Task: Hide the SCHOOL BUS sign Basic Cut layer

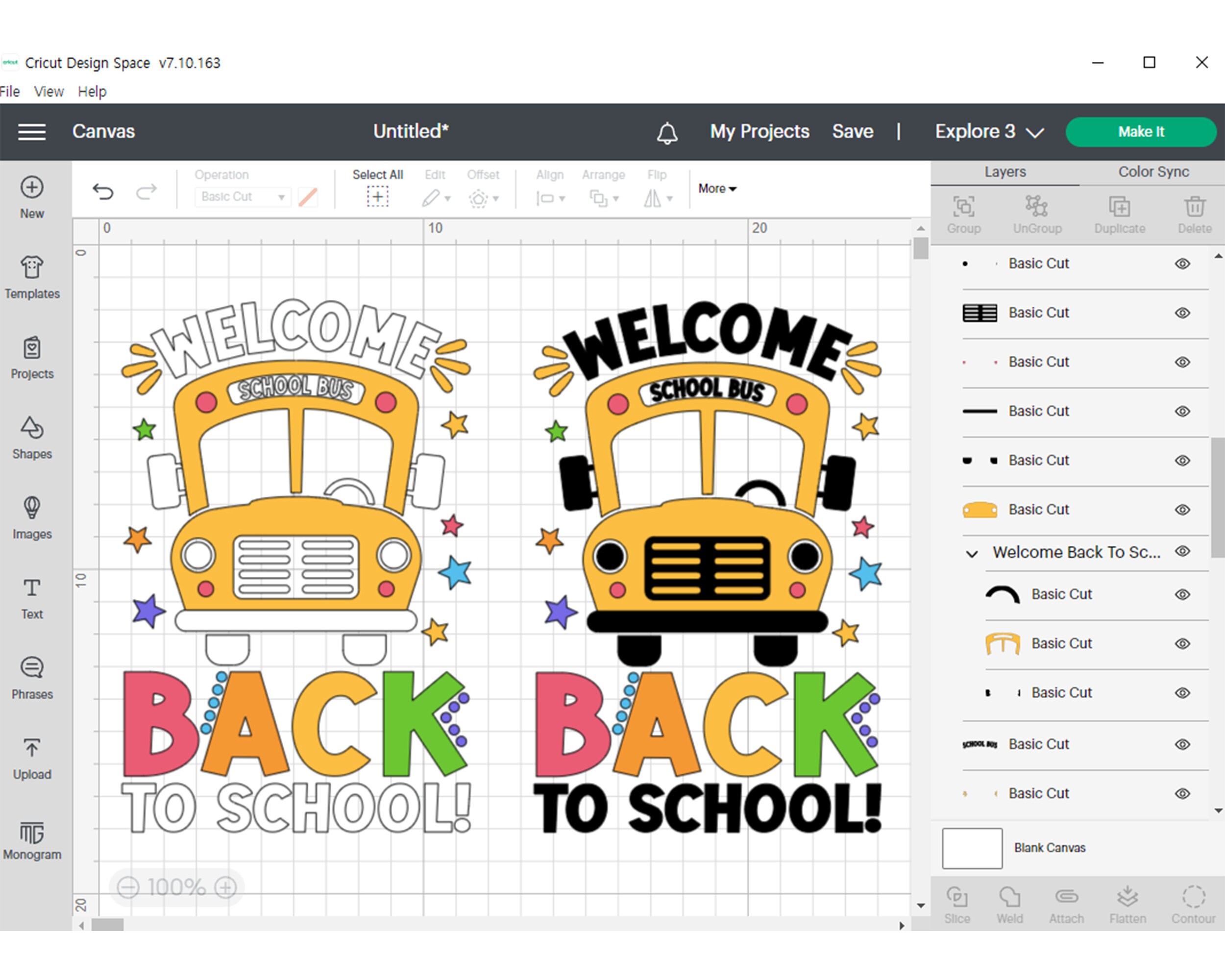Action: [1182, 744]
